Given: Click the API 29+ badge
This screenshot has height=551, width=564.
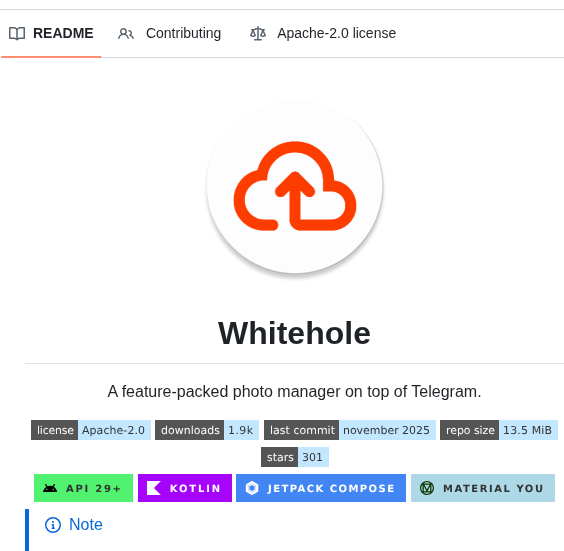Looking at the screenshot, I should click(x=83, y=488).
